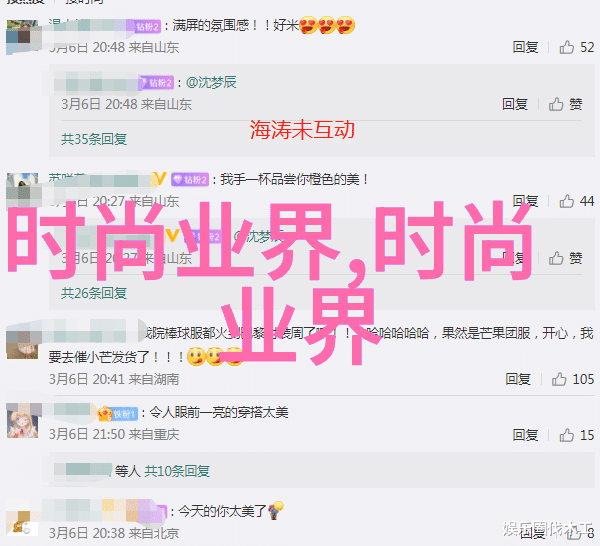This screenshot has height=546, width=600.
Task: Like the 20:27 sub-reply from 山东
Action: pyautogui.click(x=566, y=258)
